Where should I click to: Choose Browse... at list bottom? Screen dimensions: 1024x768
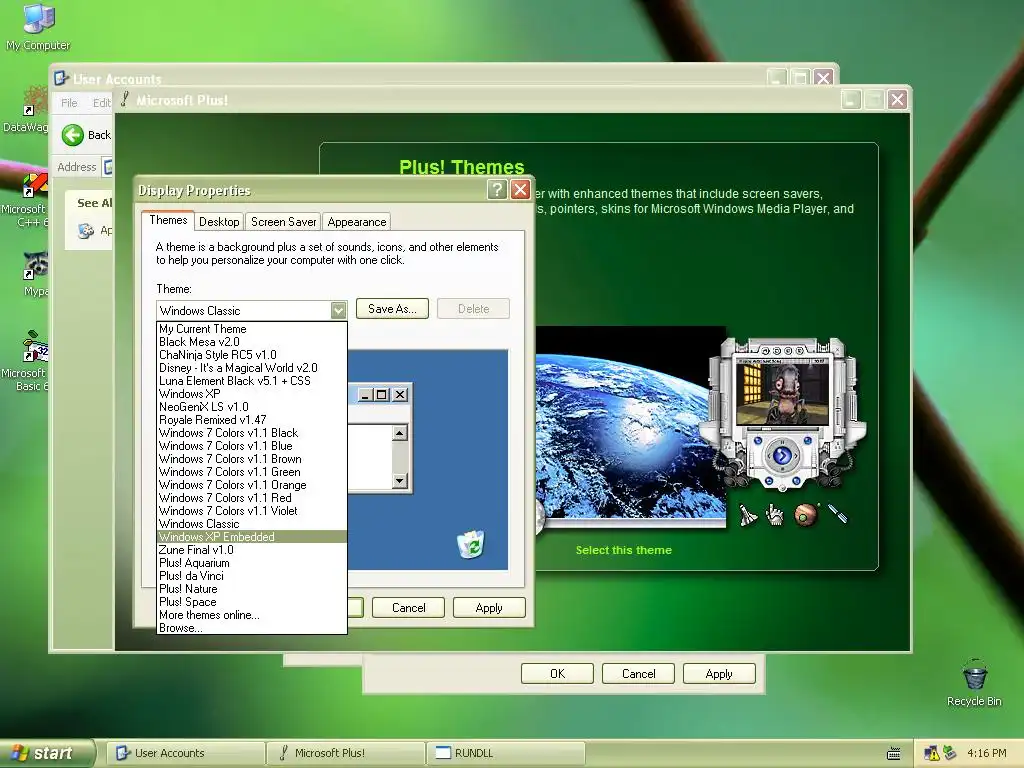pos(252,628)
